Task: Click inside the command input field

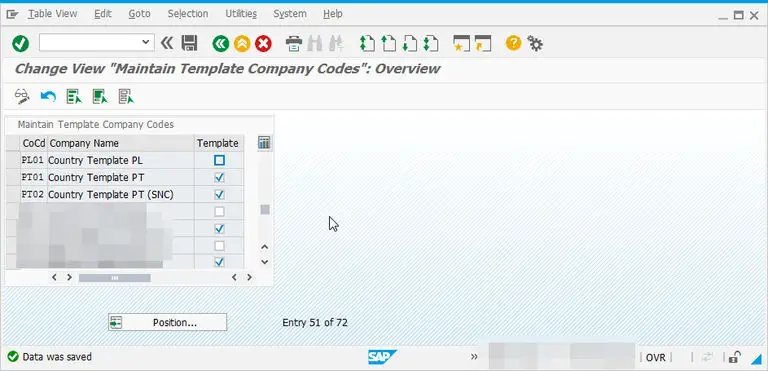Action: tap(91, 43)
